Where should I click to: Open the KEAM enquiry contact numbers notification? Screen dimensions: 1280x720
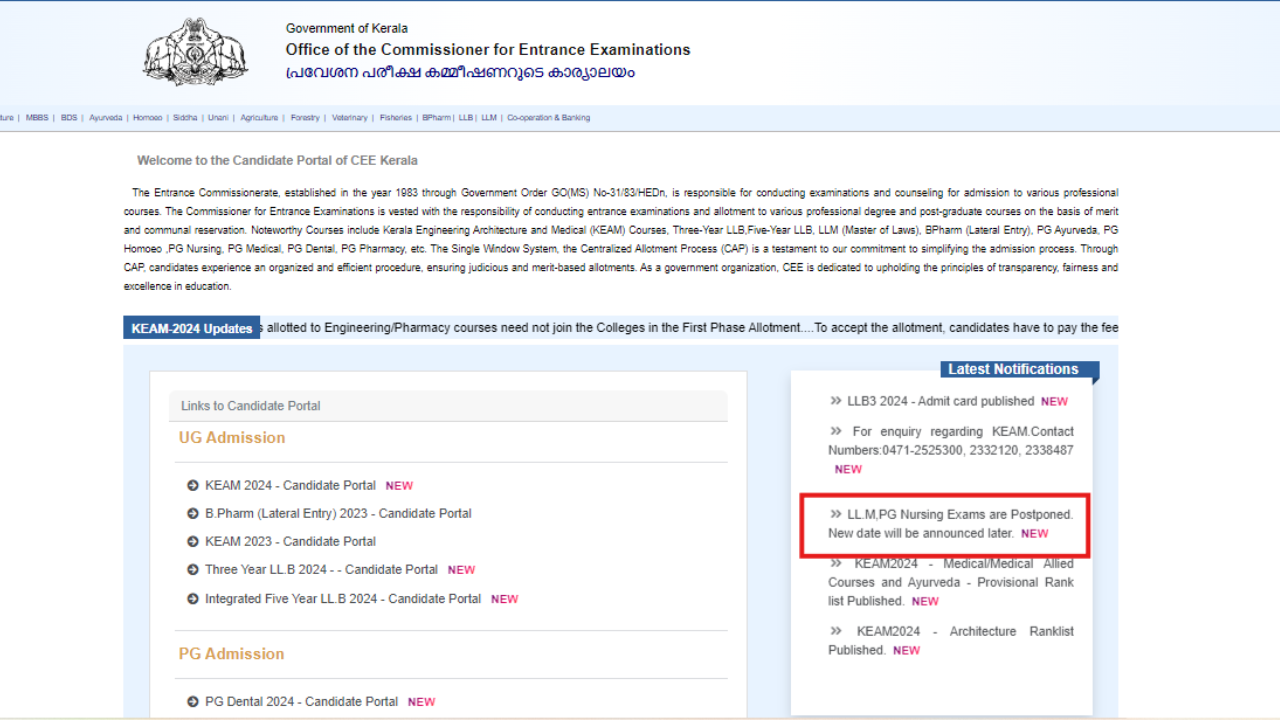951,441
